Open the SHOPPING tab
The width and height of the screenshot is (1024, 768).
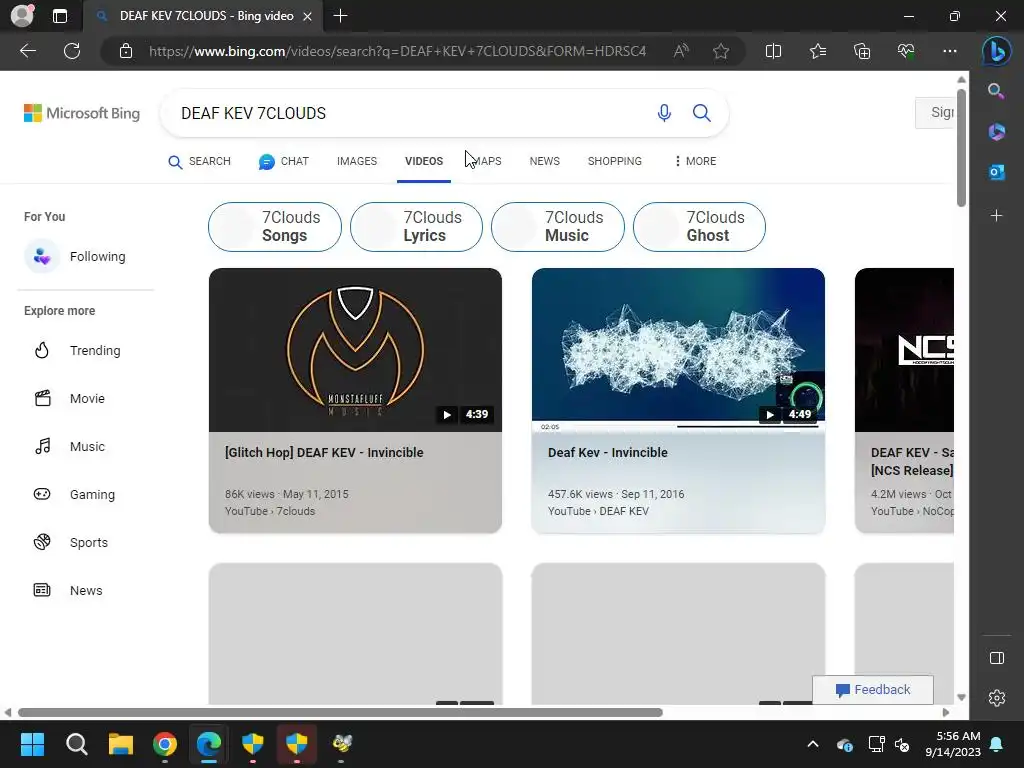coord(615,161)
